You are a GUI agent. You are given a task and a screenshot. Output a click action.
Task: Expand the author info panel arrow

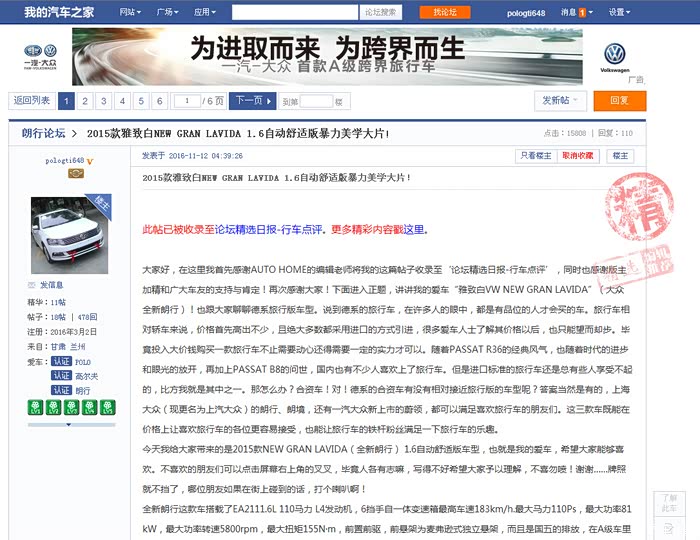(x=68, y=425)
